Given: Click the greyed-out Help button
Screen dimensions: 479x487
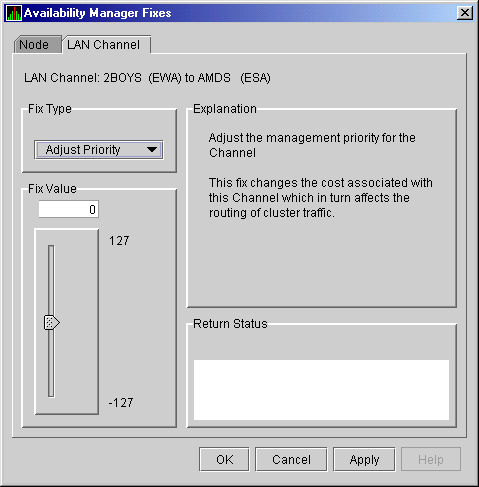Looking at the screenshot, I should [x=431, y=459].
